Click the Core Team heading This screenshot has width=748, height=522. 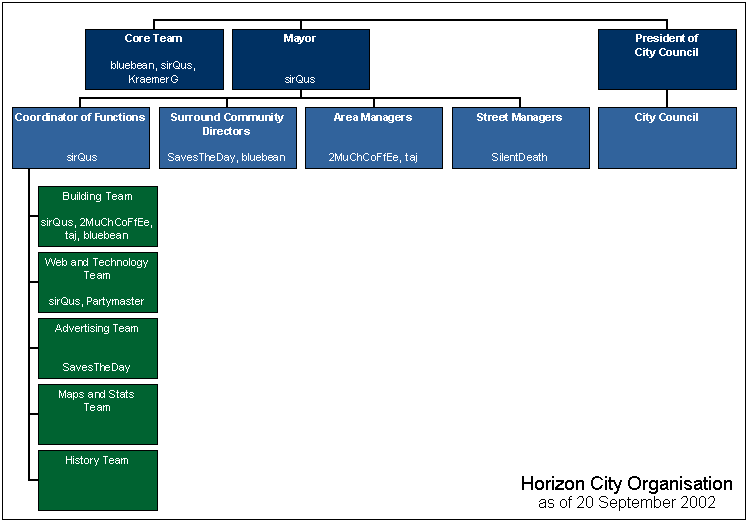pyautogui.click(x=153, y=39)
